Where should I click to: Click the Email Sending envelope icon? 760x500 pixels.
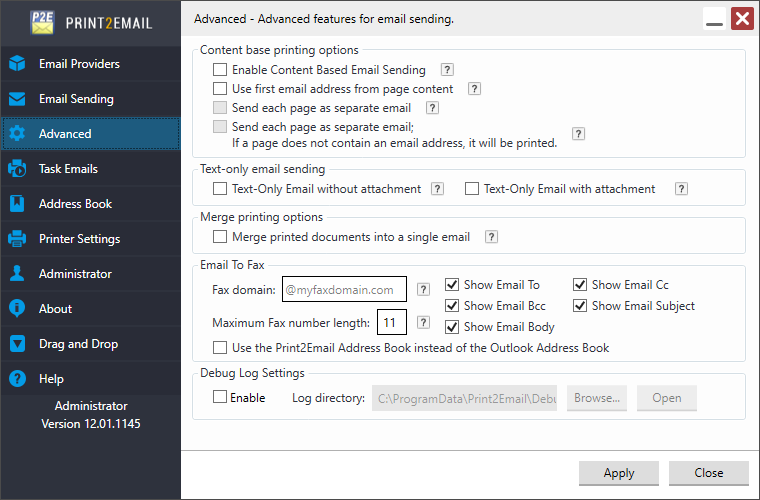[17, 99]
